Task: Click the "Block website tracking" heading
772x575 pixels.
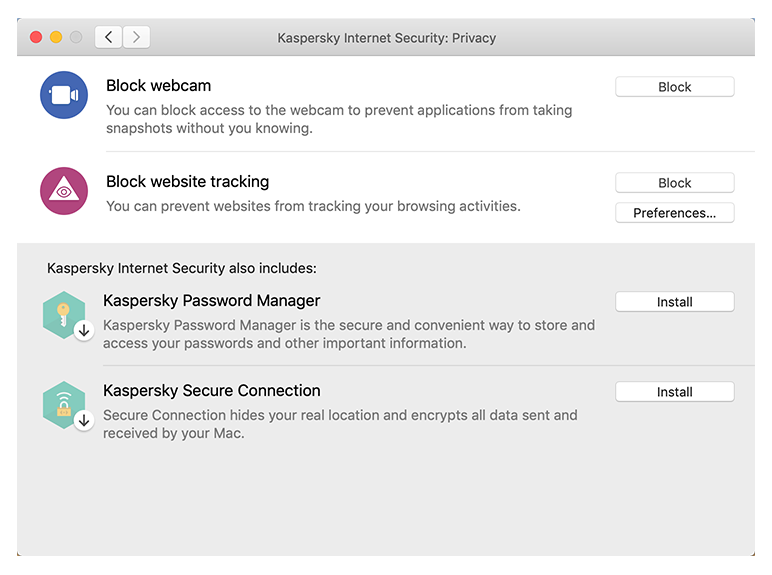Action: point(187,182)
